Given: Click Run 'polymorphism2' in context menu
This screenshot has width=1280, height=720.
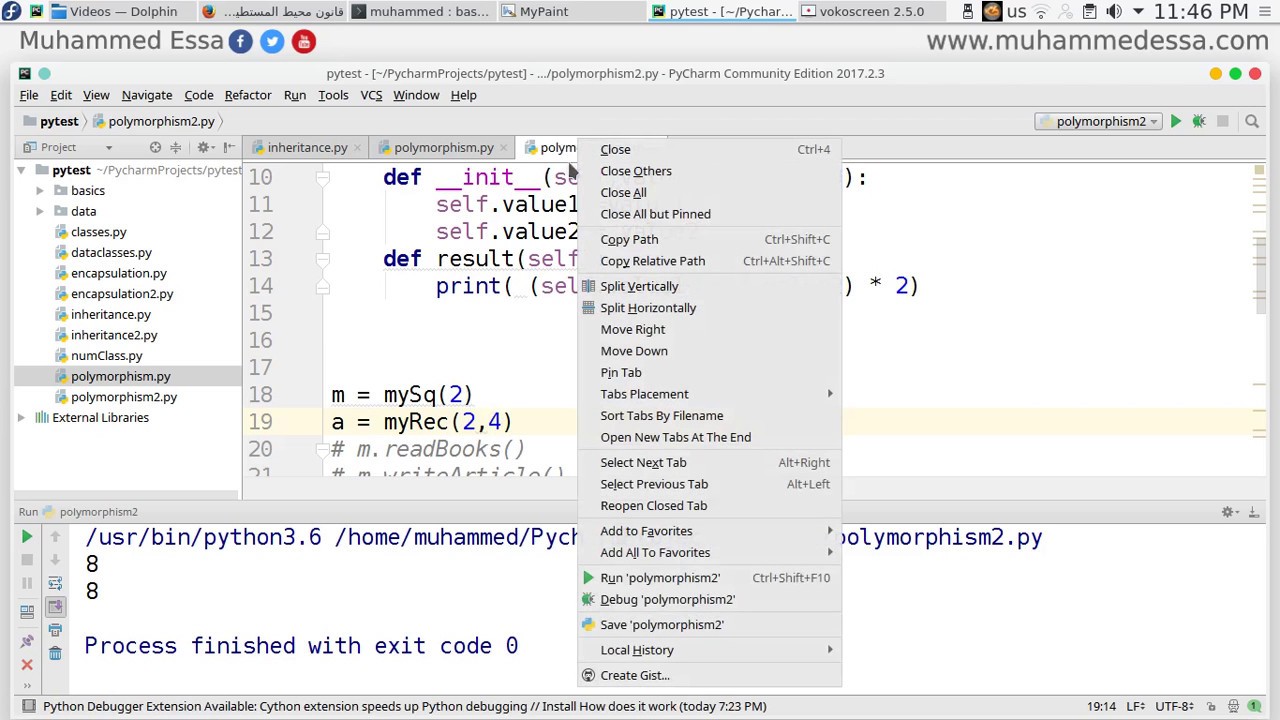Looking at the screenshot, I should click(x=710, y=578).
